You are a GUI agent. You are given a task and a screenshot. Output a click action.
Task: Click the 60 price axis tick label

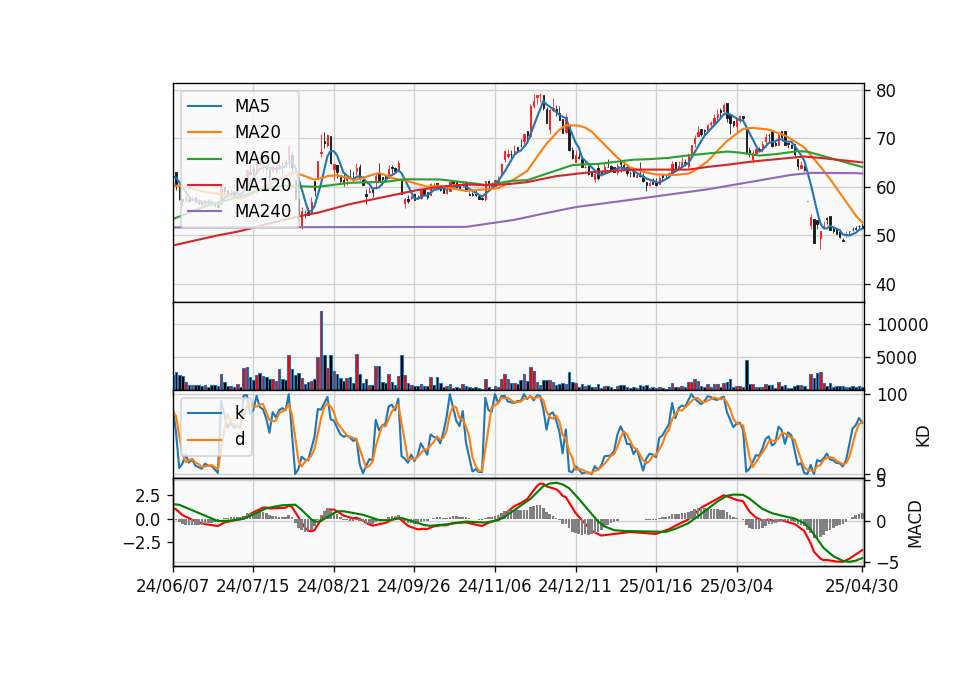click(886, 188)
